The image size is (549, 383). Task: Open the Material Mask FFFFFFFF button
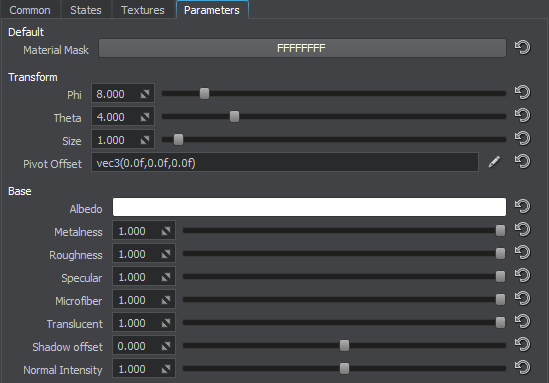(302, 48)
